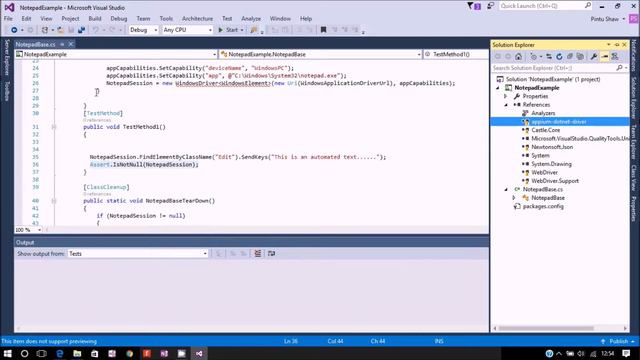Click the Open File toolbar icon
The height and width of the screenshot is (360, 640).
[60, 30]
